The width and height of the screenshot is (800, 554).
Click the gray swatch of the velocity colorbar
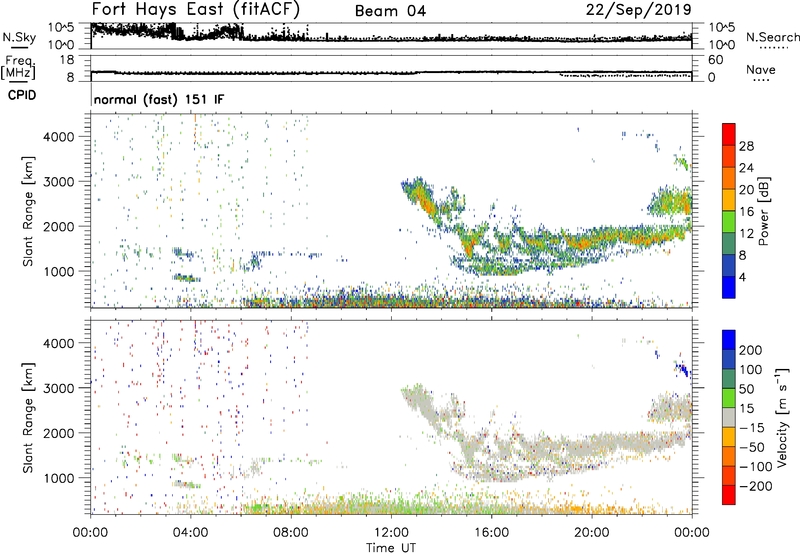(x=729, y=418)
